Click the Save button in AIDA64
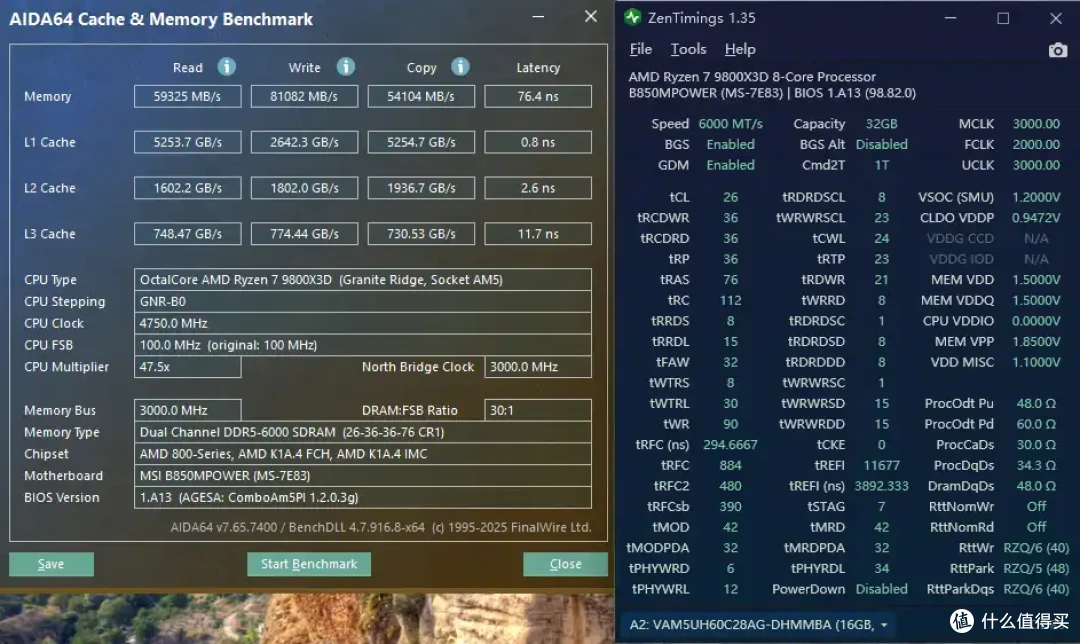 [x=51, y=564]
